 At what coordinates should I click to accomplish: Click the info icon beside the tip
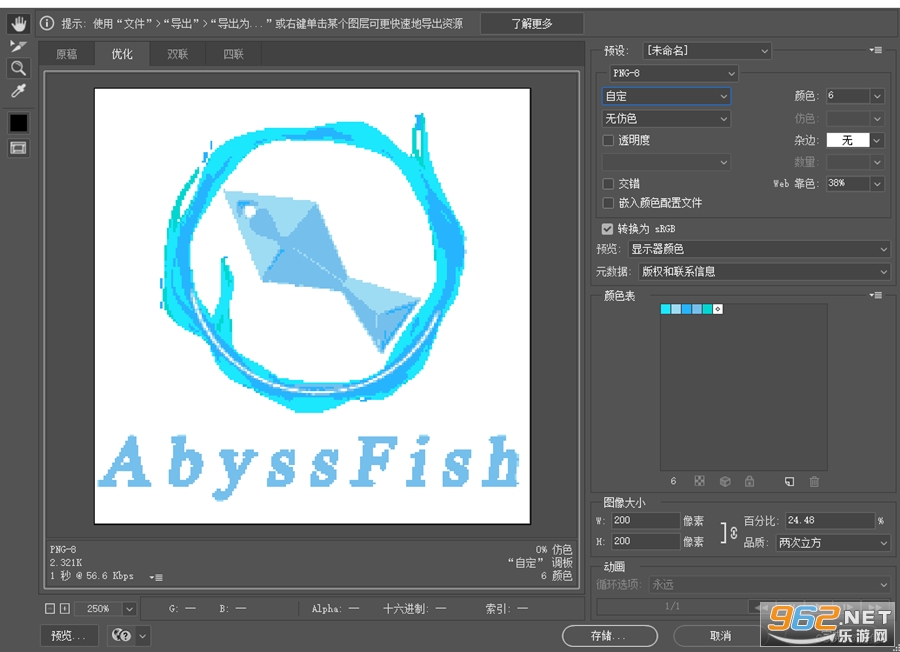pyautogui.click(x=47, y=23)
